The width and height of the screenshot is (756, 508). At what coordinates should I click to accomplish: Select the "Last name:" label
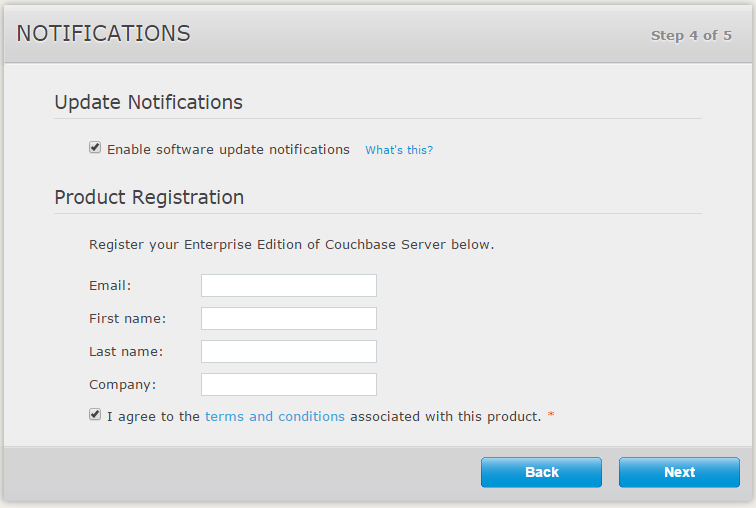(x=126, y=352)
